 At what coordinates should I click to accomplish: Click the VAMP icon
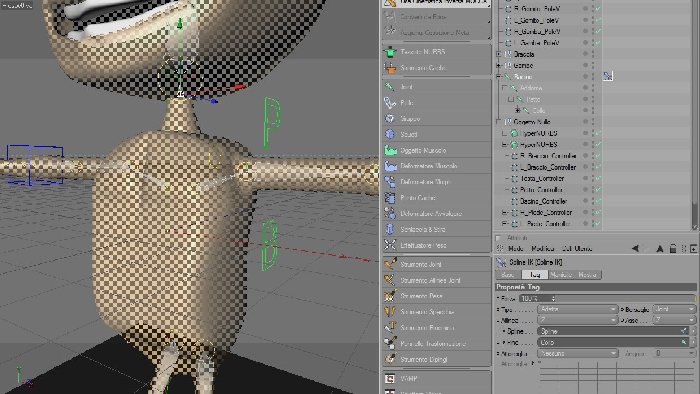click(390, 378)
